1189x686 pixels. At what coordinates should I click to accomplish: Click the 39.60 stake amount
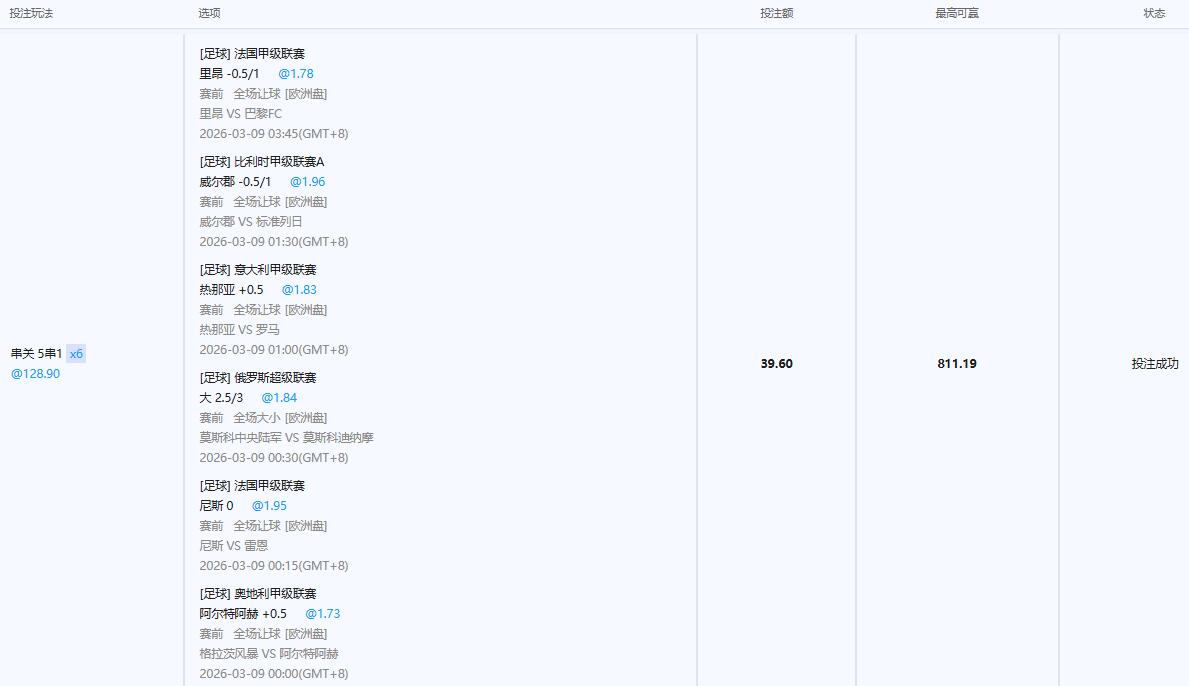tap(776, 364)
